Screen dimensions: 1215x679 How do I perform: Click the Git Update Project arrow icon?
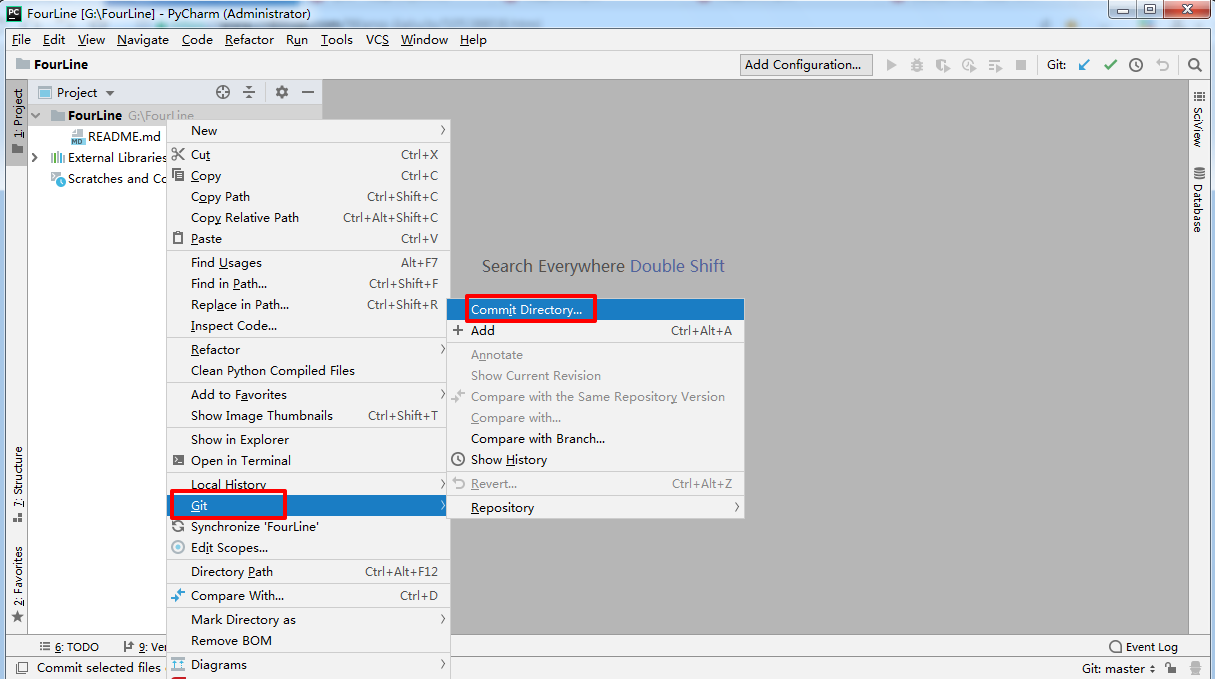coord(1084,65)
